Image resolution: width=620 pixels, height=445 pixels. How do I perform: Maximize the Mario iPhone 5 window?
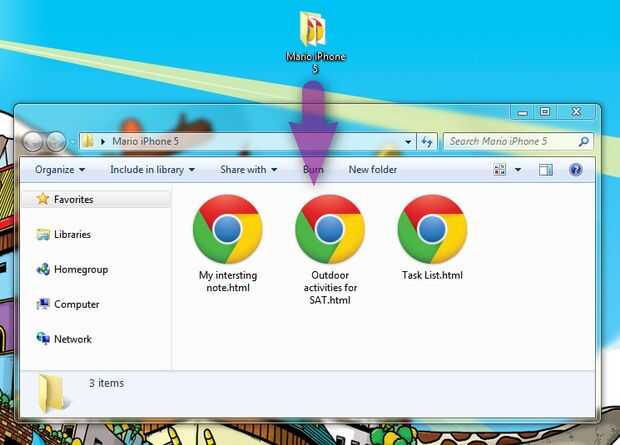[x=545, y=112]
